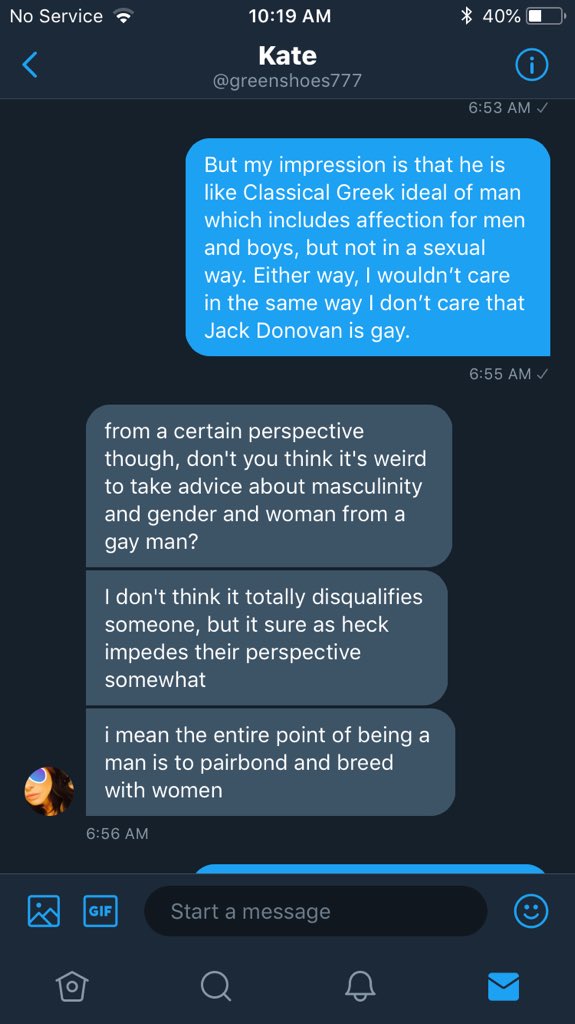The image size is (575, 1024).
Task: Open Kate's name in header
Action: [288, 56]
